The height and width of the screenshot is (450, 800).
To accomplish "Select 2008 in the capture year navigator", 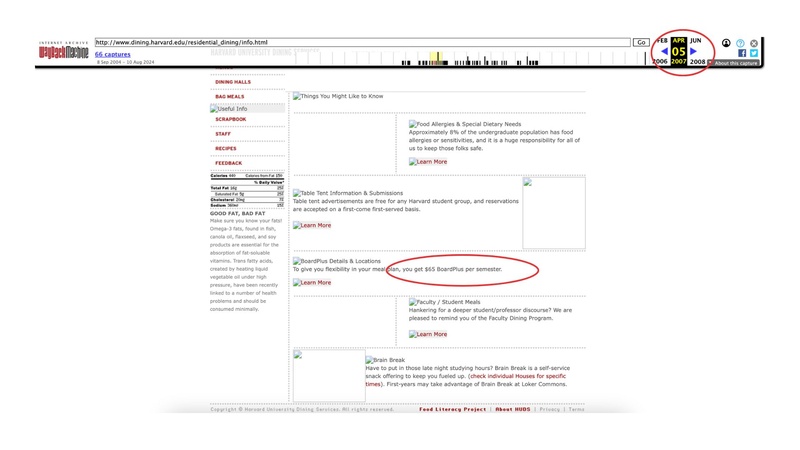I will (x=697, y=62).
